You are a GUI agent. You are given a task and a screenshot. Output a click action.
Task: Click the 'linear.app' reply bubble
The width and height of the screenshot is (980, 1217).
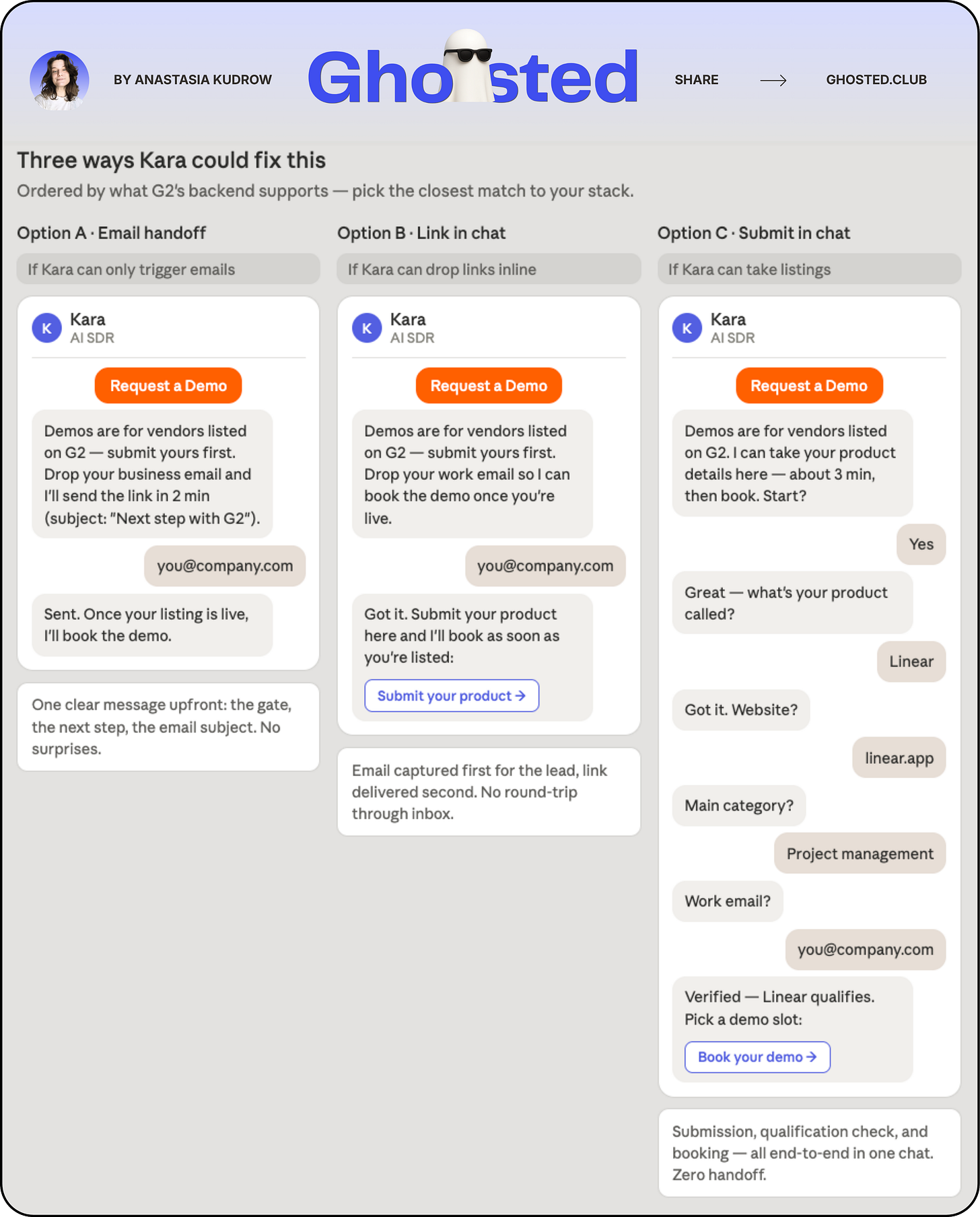[899, 758]
